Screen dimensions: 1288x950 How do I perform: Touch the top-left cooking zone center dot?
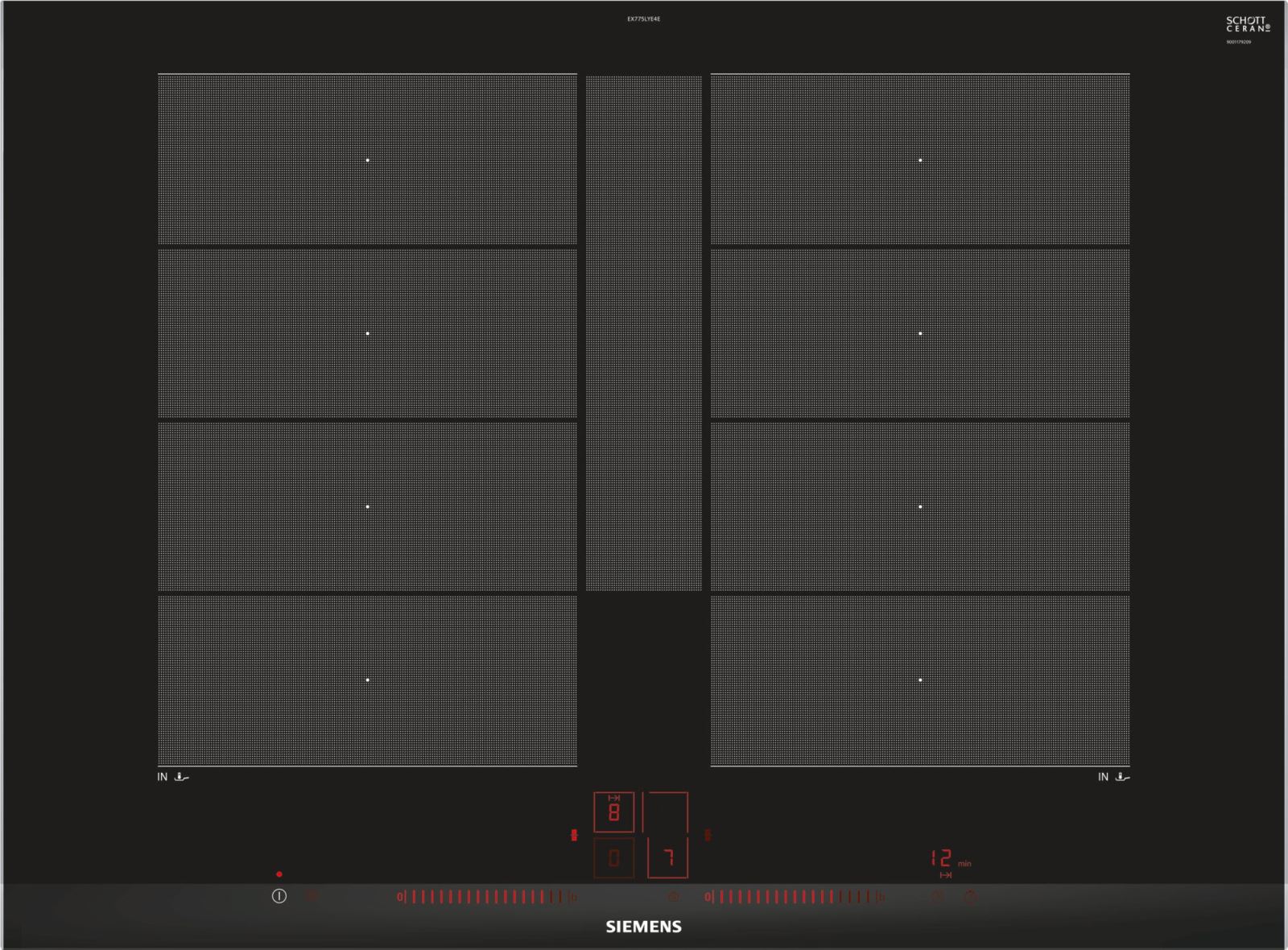368,160
